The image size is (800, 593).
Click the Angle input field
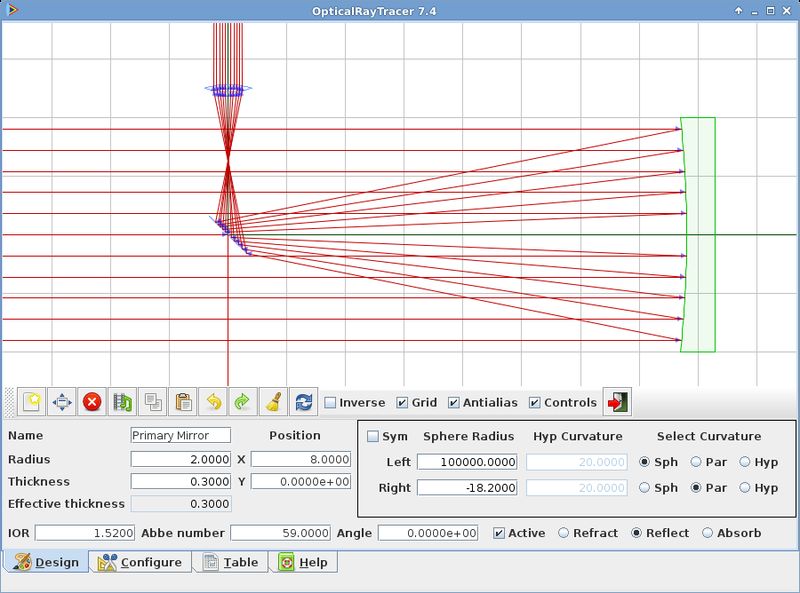click(428, 533)
